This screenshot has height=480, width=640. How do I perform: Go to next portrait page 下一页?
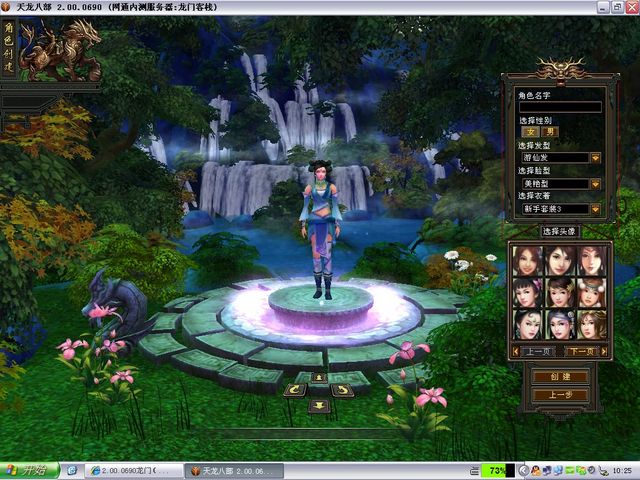tap(582, 352)
